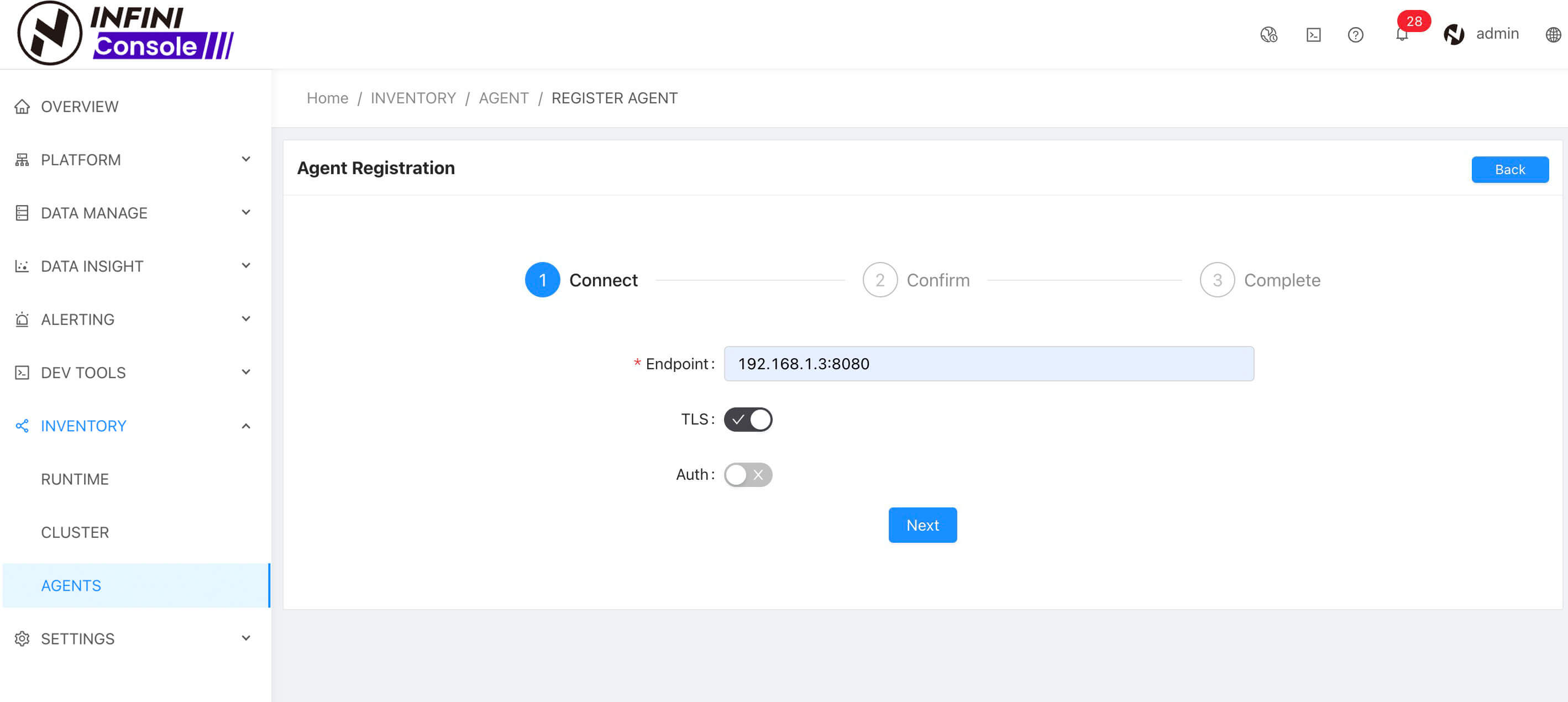The height and width of the screenshot is (702, 1568).
Task: Expand the PLATFORM menu chevron
Action: (x=246, y=160)
